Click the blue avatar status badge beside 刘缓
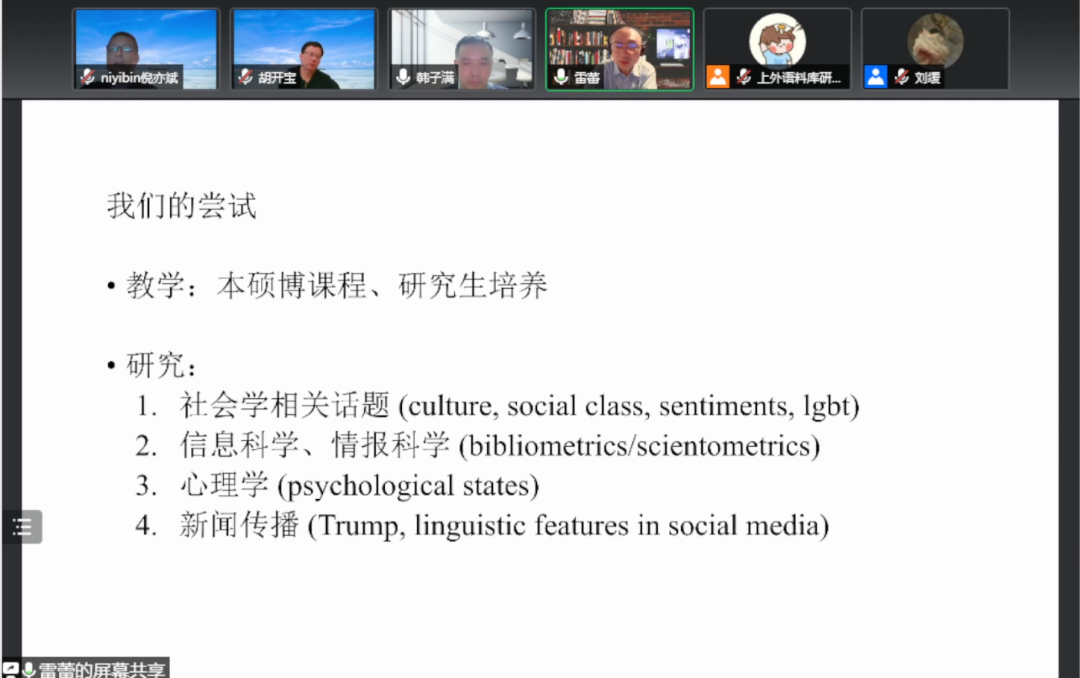 tap(876, 76)
